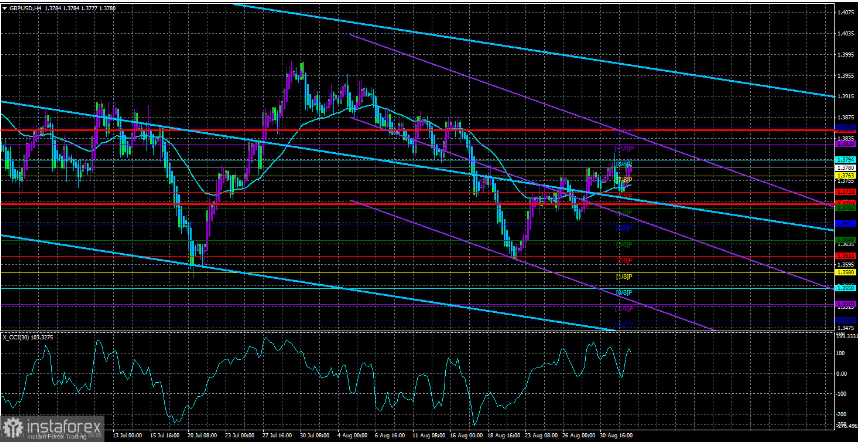This screenshot has width=858, height=443.
Task: Open the instaforex logo link
Action: pos(53,425)
